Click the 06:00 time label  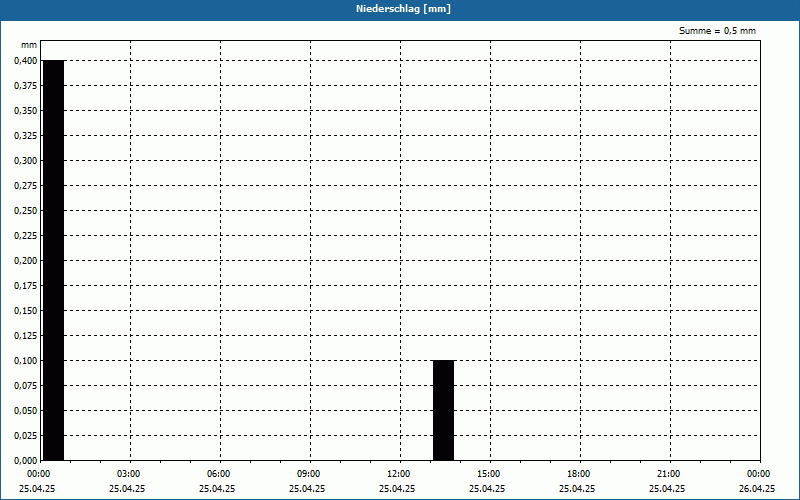coord(219,474)
